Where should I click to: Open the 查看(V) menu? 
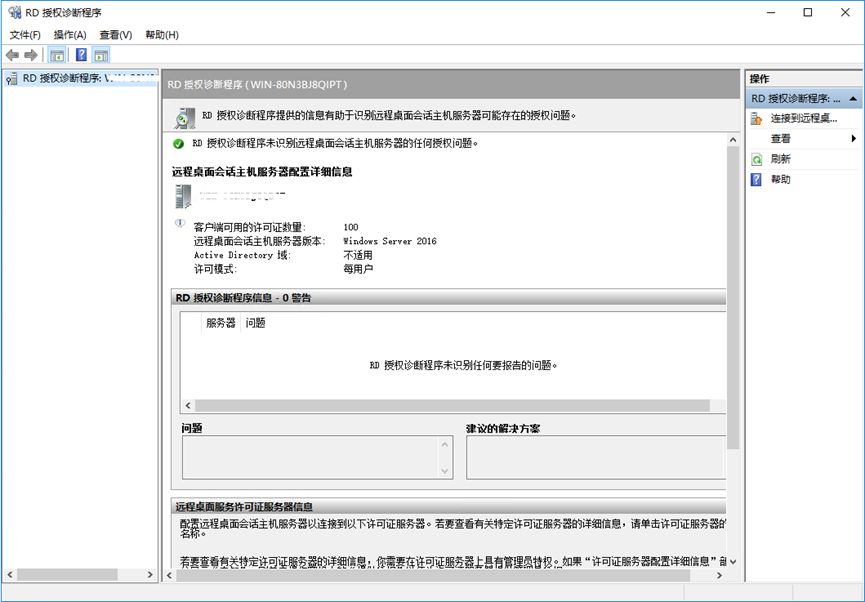coord(114,33)
